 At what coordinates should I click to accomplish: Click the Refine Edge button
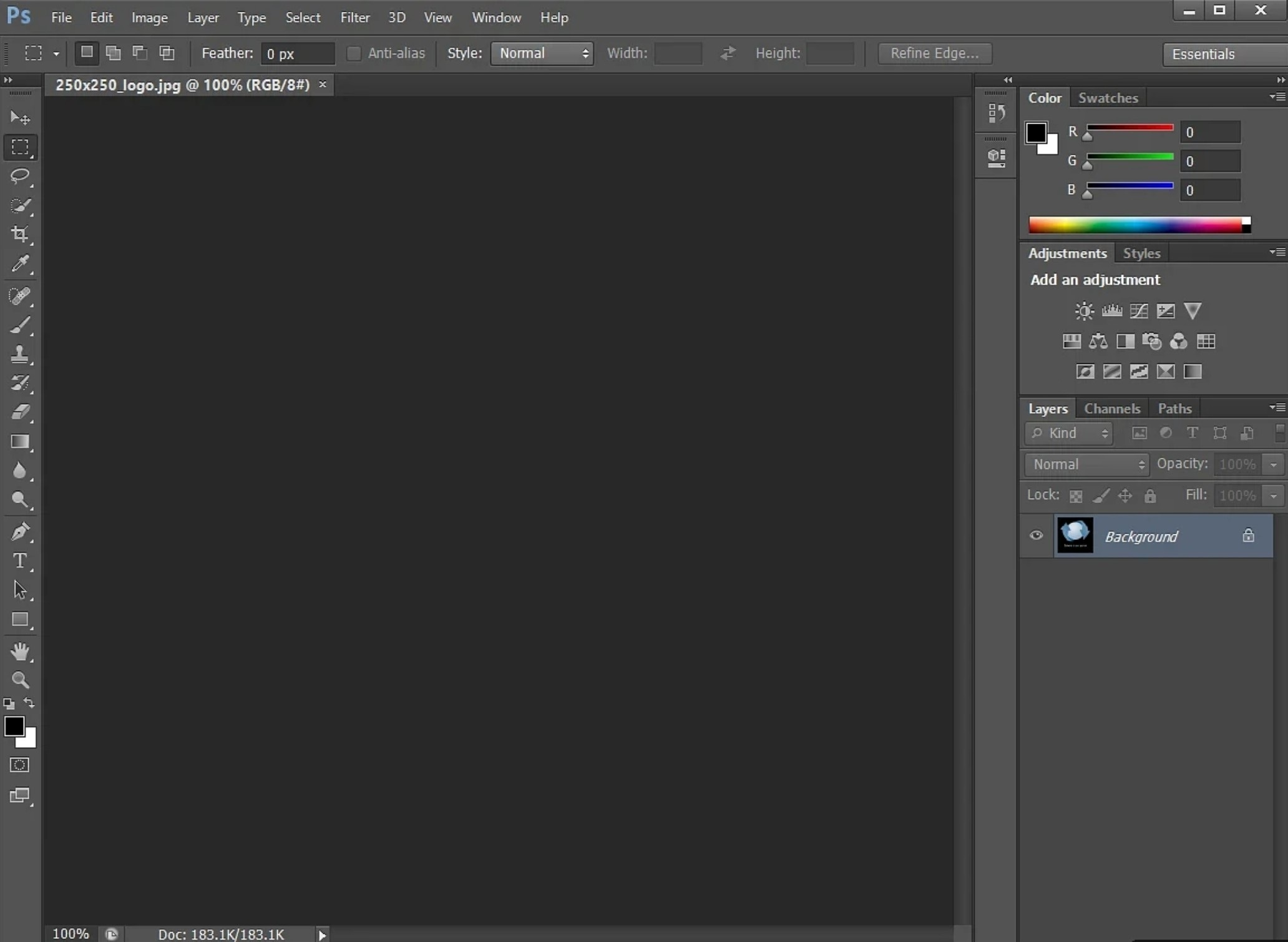(934, 54)
